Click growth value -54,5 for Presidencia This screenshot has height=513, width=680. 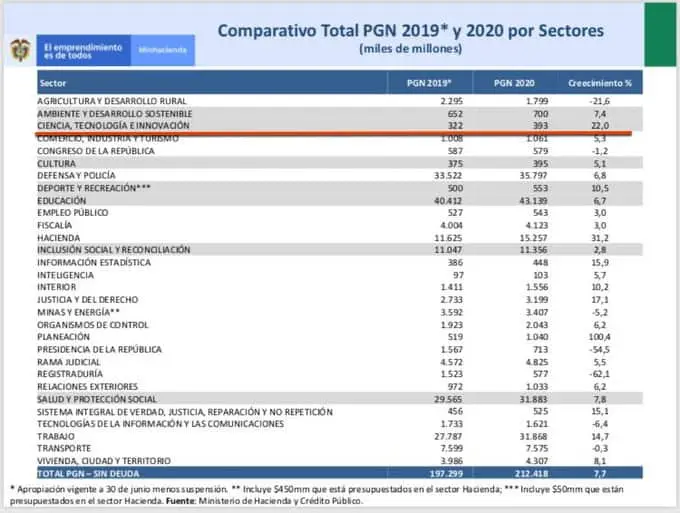click(x=599, y=350)
